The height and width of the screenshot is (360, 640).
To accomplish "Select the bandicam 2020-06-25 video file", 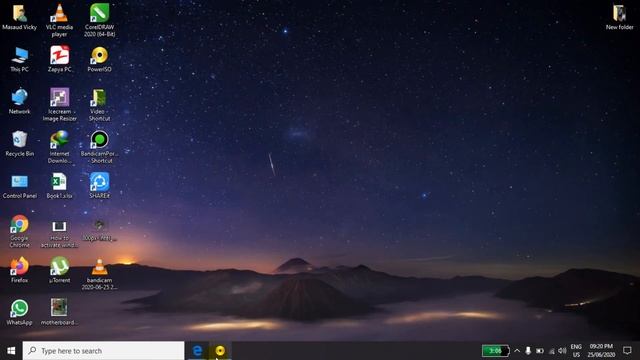I will 100,274.
